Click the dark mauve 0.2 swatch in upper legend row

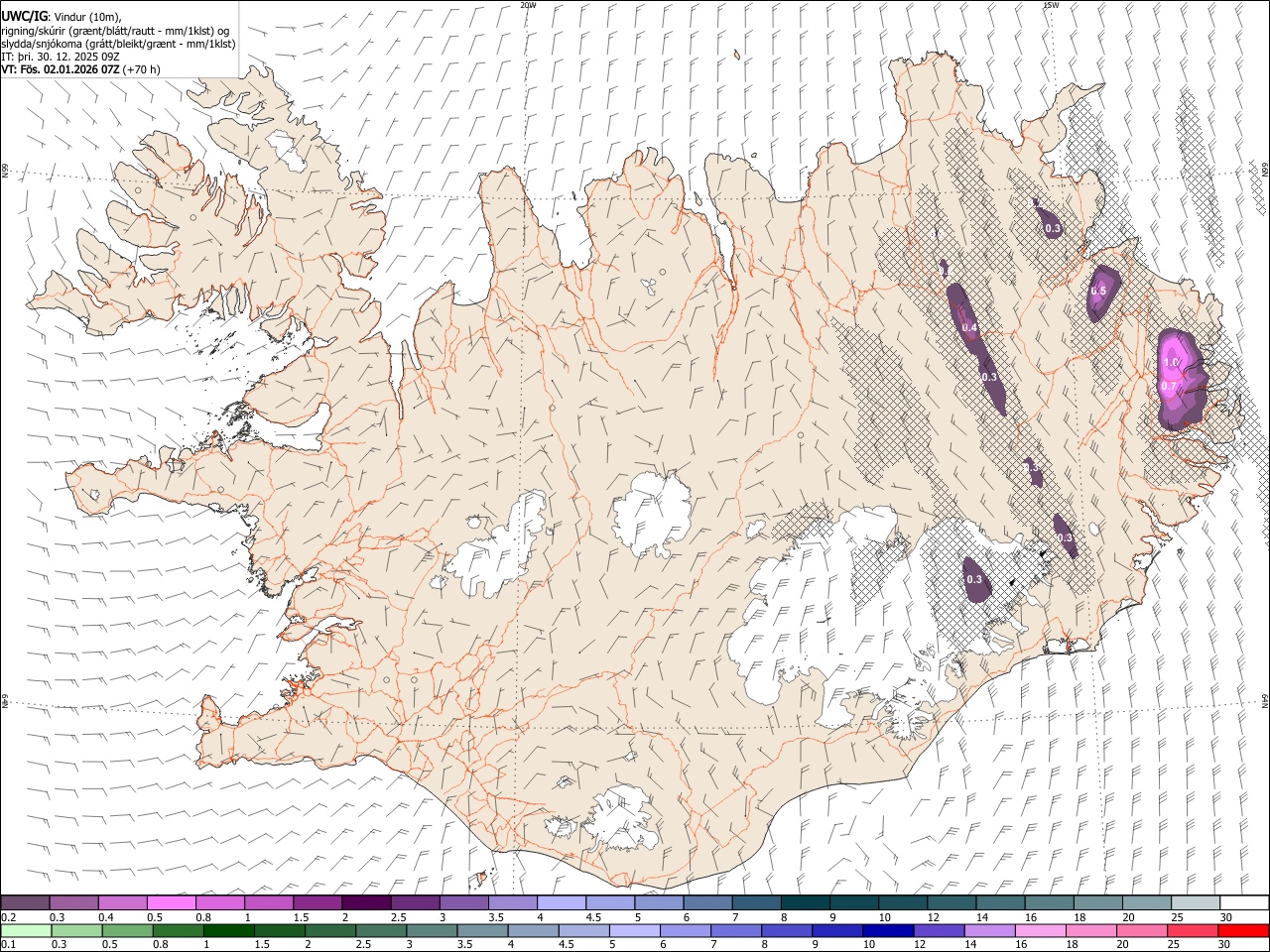click(26, 902)
